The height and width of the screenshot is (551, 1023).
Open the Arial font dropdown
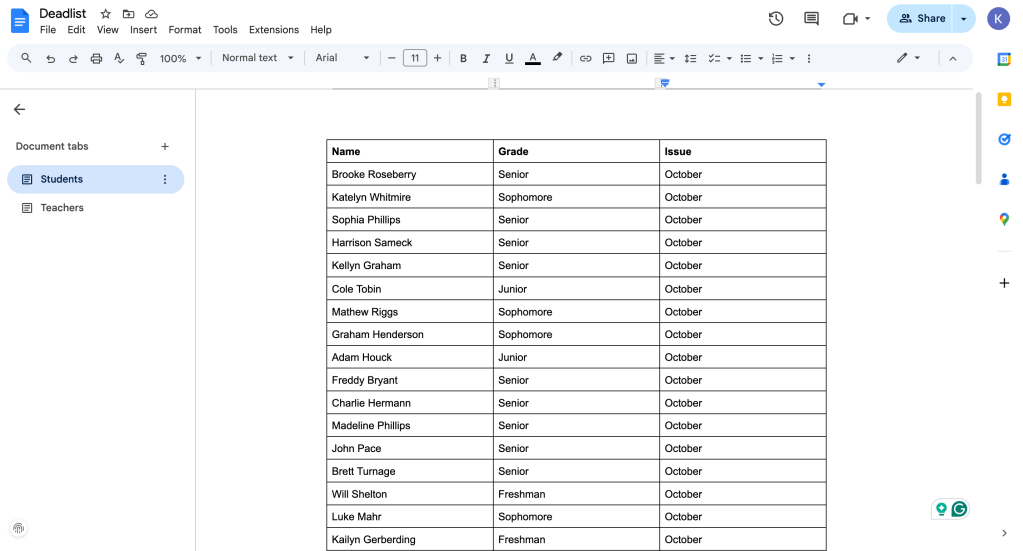(x=343, y=58)
